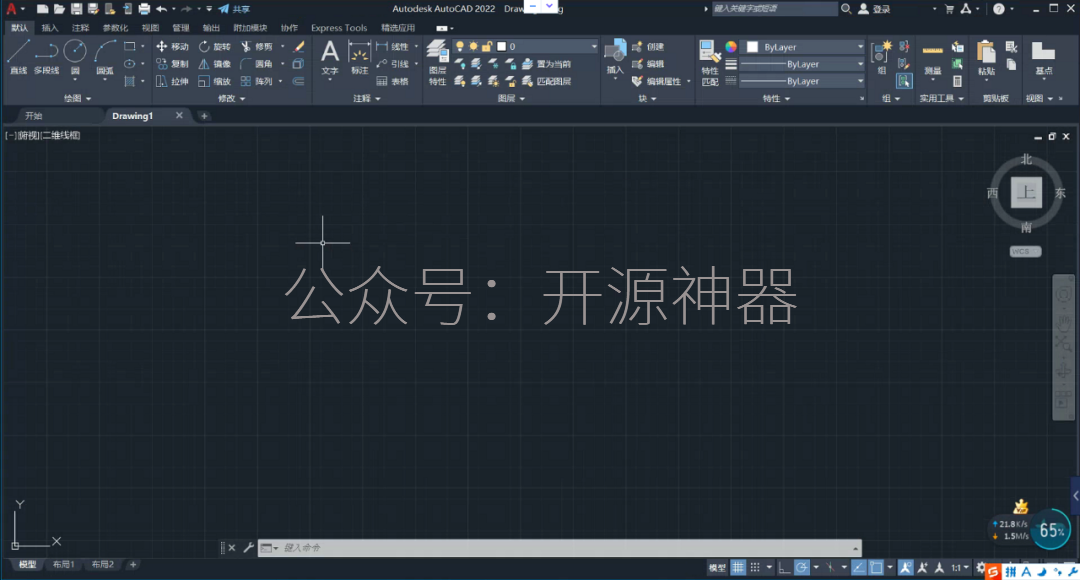Screen dimensions: 1080x580
Task: Open the Drawing1 file tab
Action: pyautogui.click(x=132, y=116)
